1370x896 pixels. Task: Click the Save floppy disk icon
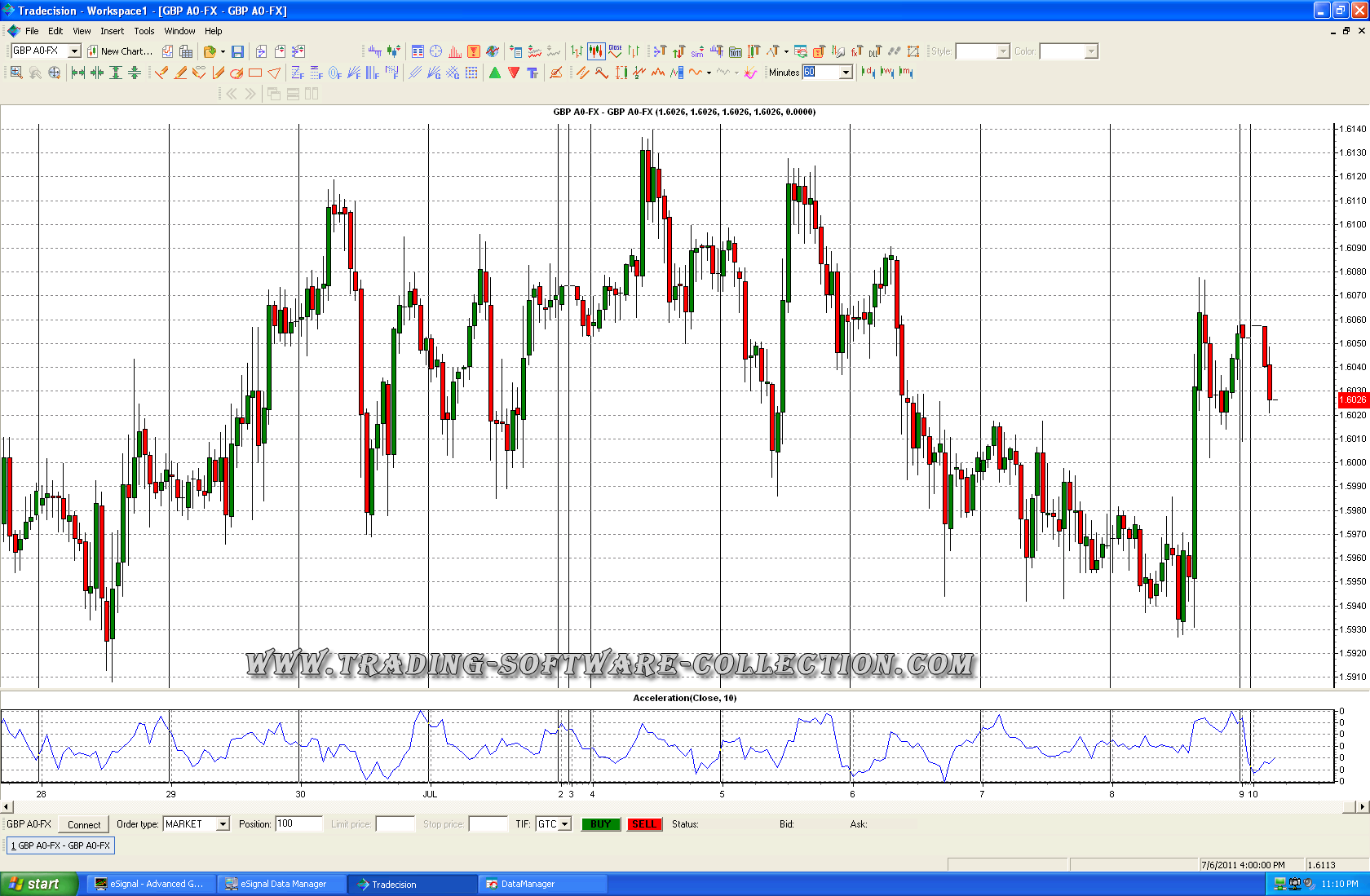(x=237, y=51)
